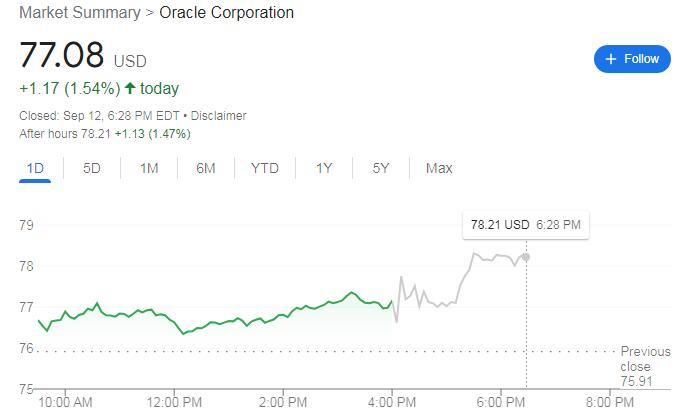
Task: Click the Previous close 75.91 label
Action: 645,366
